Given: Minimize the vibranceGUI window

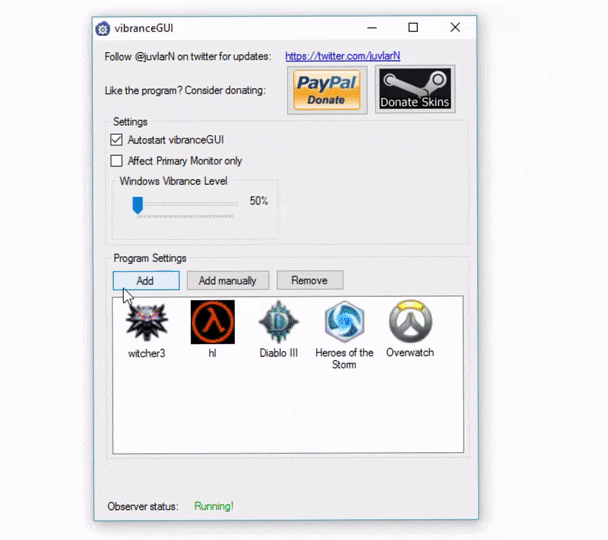Looking at the screenshot, I should coord(372,28).
